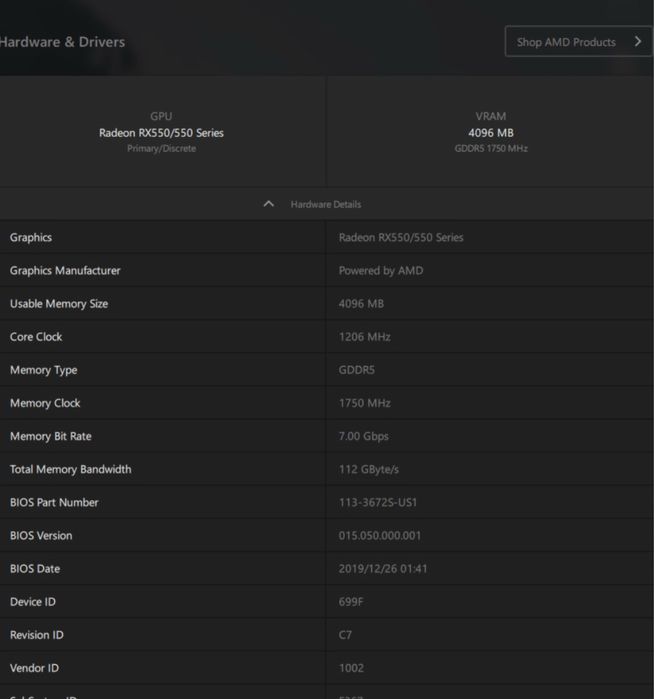The image size is (654, 699).
Task: Collapse the Hardware Details section
Action: (268, 204)
